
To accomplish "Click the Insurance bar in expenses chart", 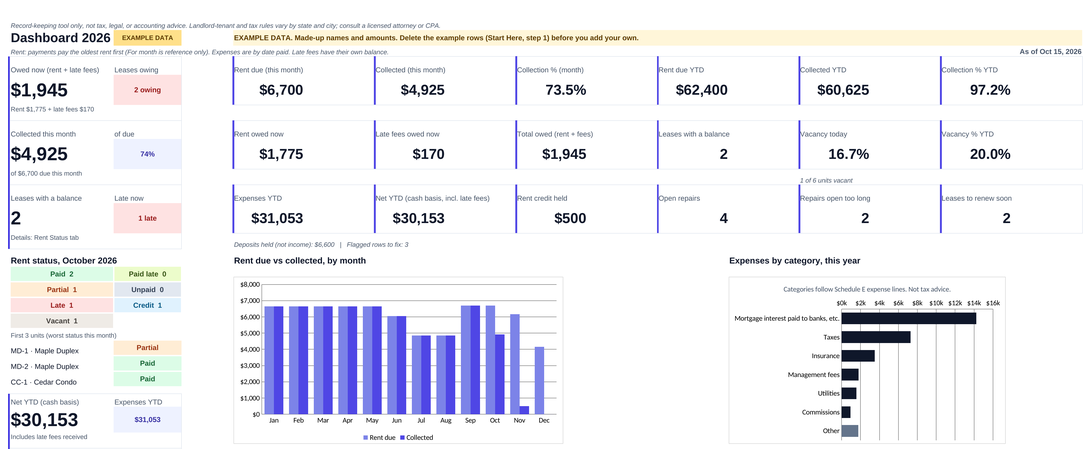I will coord(858,356).
